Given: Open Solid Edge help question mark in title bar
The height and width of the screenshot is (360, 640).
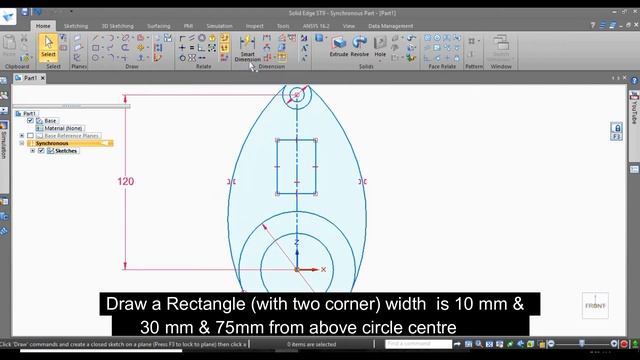Looking at the screenshot, I should pyautogui.click(x=593, y=25).
